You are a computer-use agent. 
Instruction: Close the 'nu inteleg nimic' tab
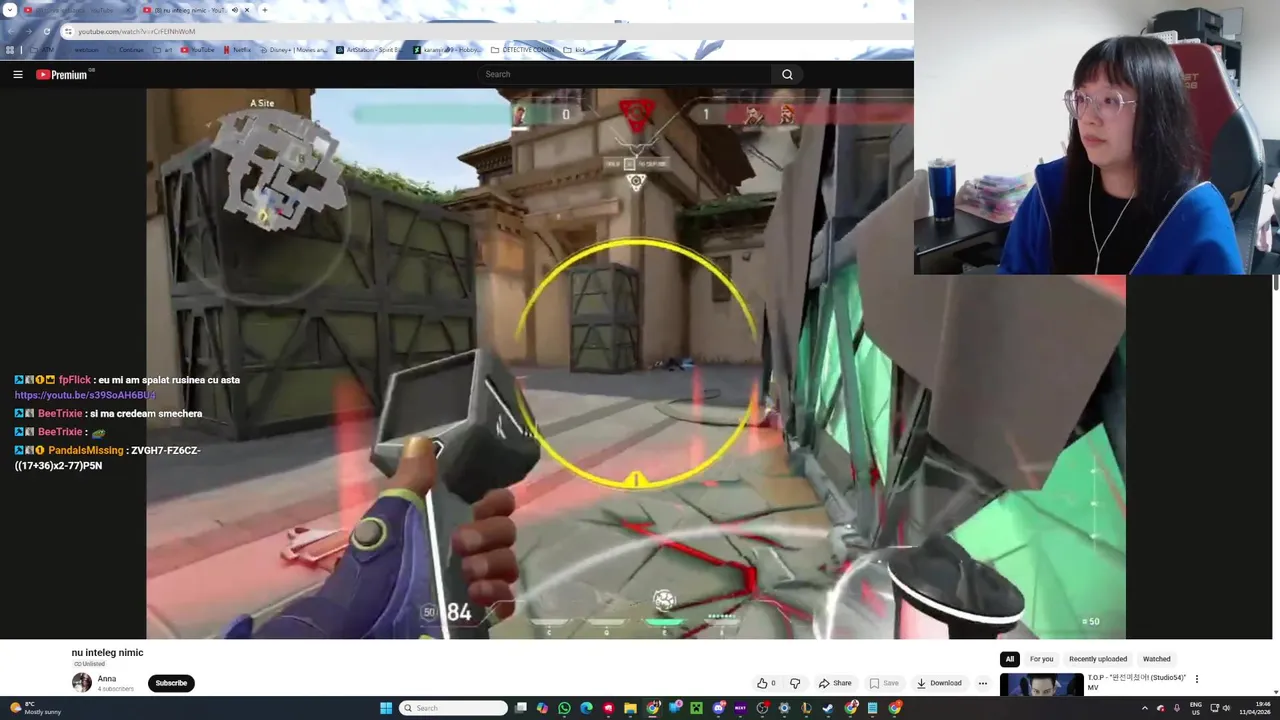pyautogui.click(x=247, y=10)
